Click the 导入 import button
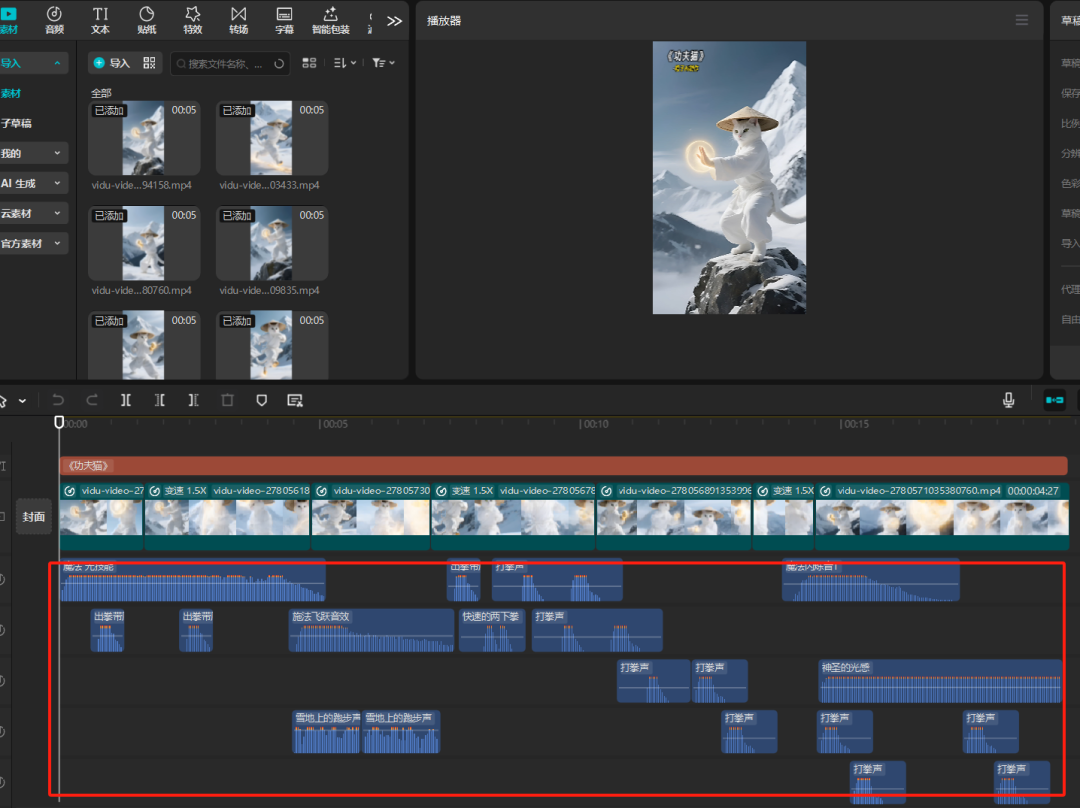The image size is (1080, 808). point(112,63)
